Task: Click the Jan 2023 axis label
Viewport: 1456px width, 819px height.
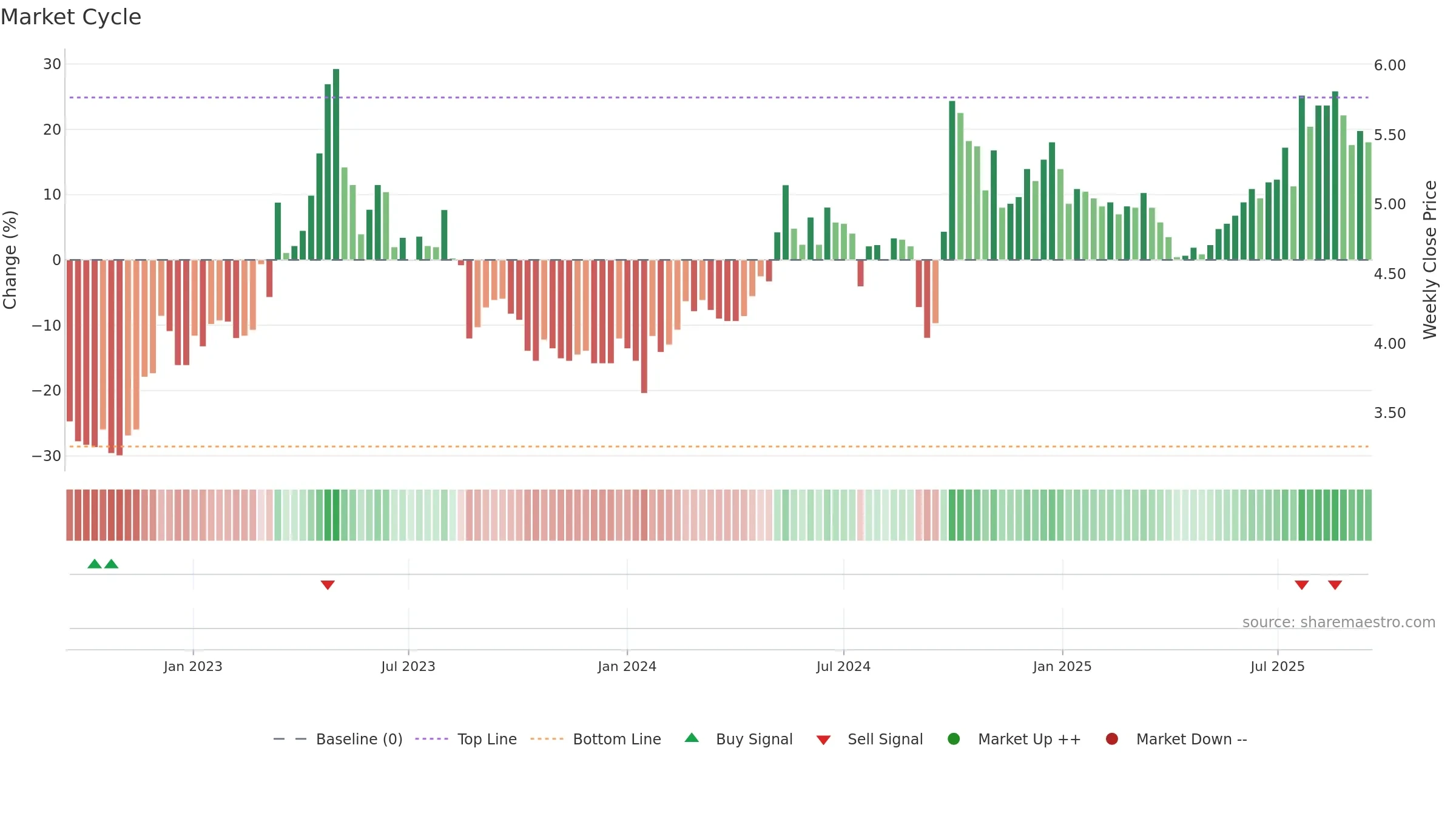Action: tap(193, 666)
